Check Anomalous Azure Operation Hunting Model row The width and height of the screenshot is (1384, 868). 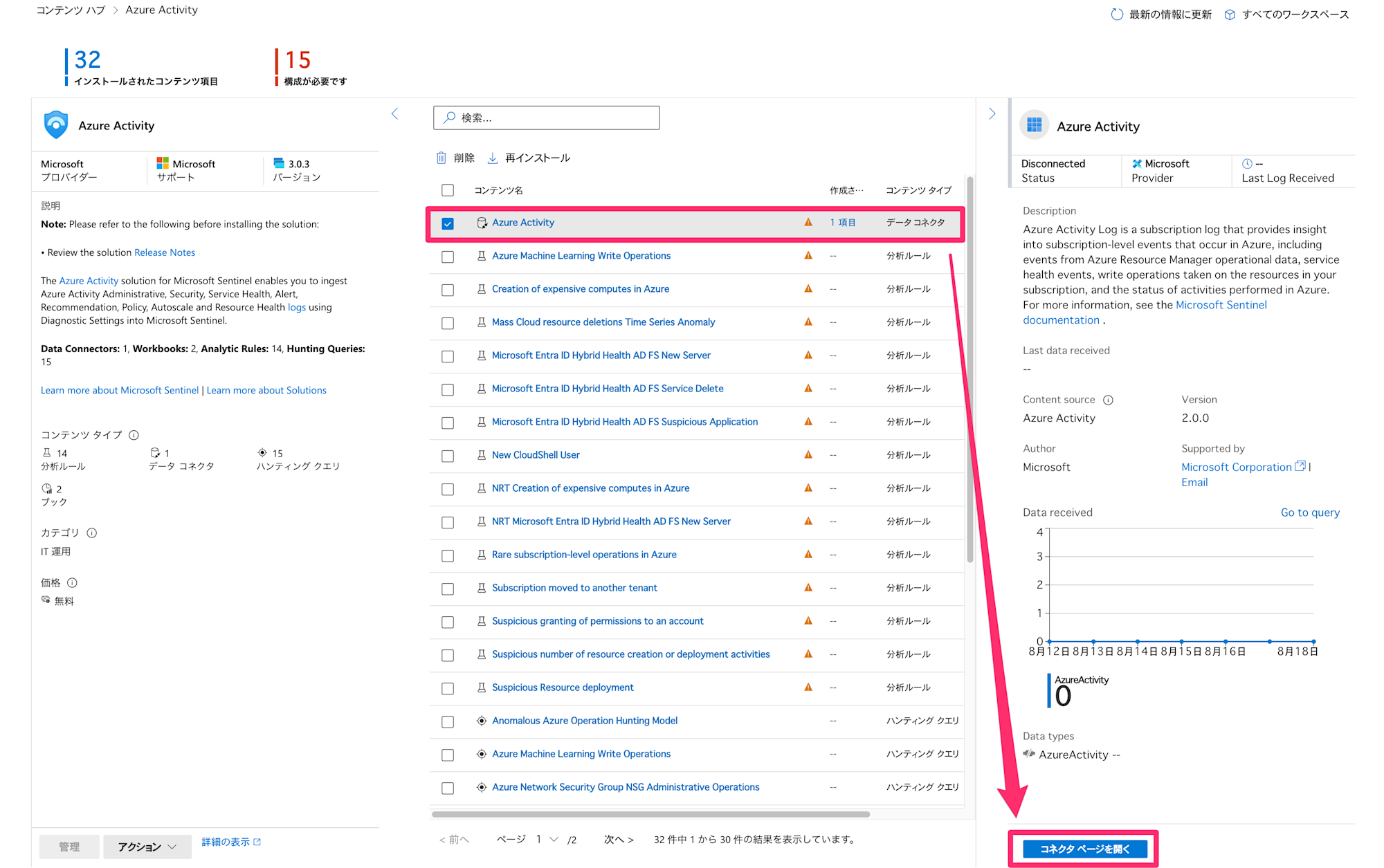click(x=448, y=721)
